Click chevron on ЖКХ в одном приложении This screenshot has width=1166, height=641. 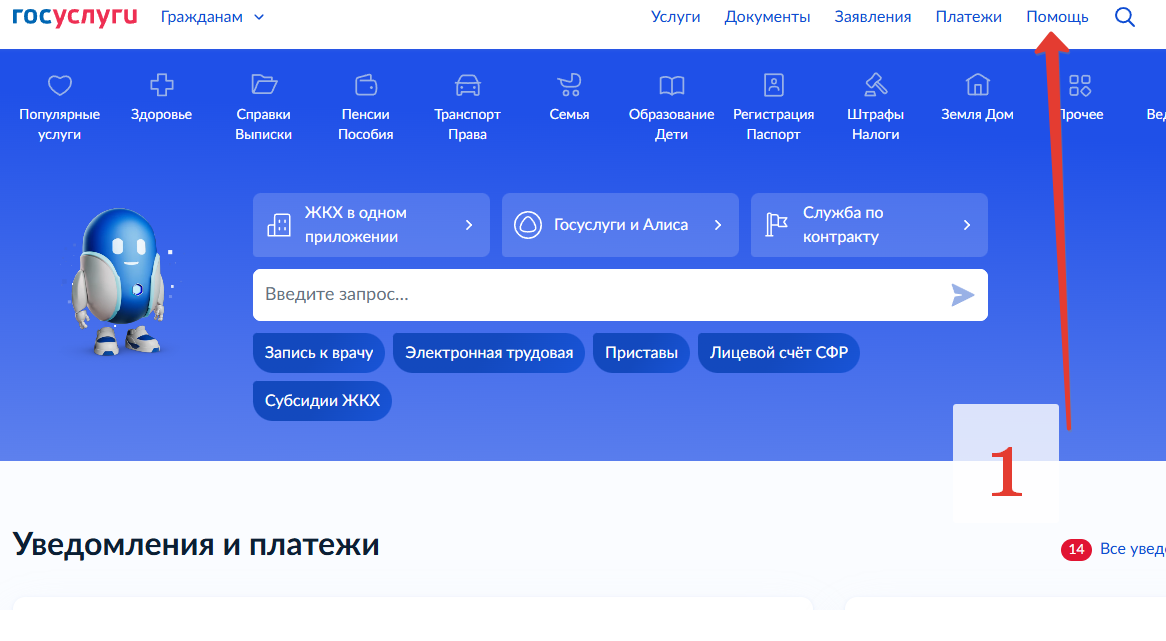click(468, 225)
